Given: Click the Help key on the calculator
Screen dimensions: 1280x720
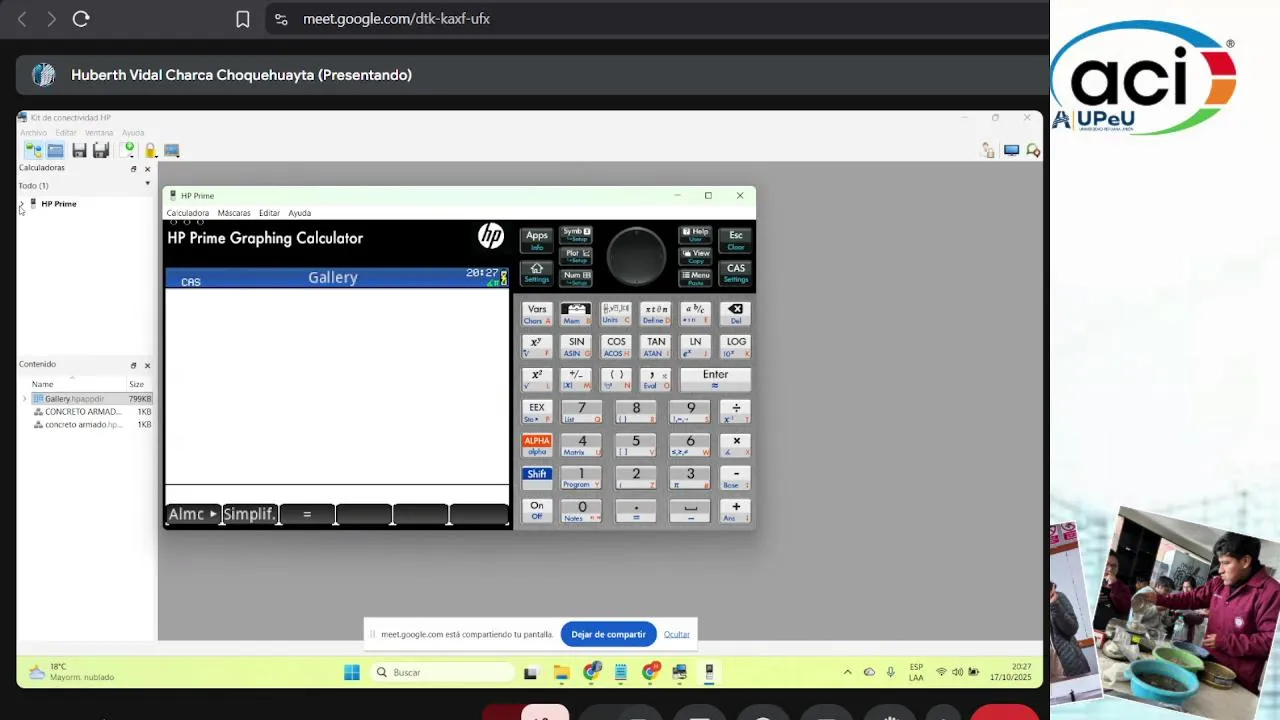Looking at the screenshot, I should pos(695,235).
